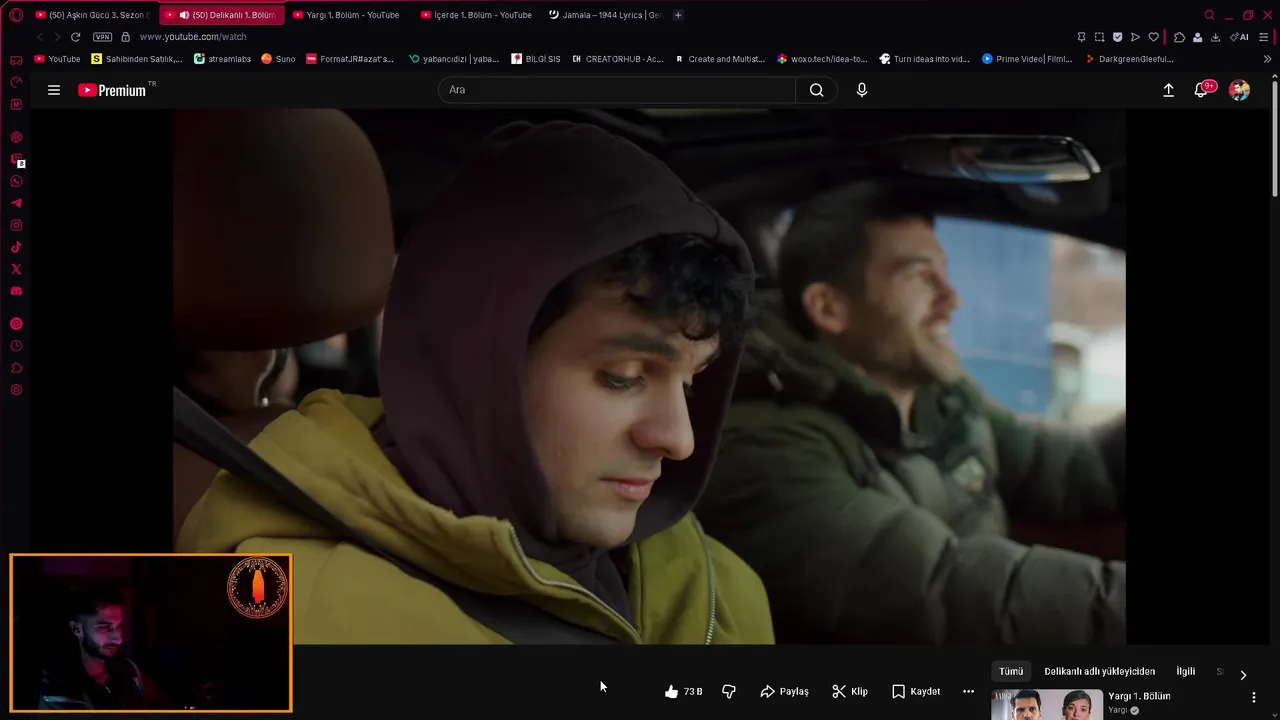Open Twitch from the sidebar

coord(16,159)
